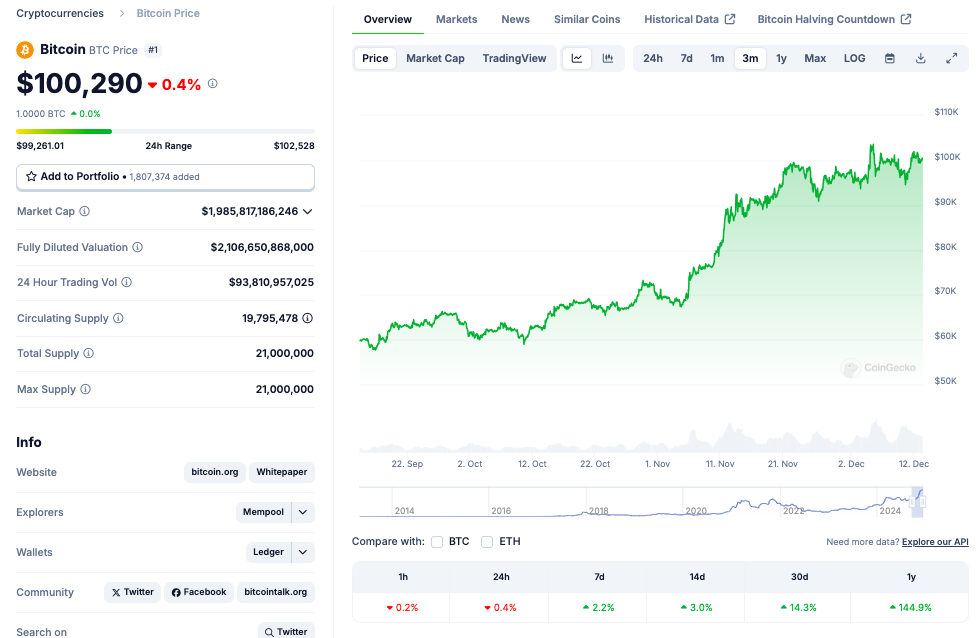Click the breadcrumb chevron separator
Screen dimensions: 978x638
coord(122,13)
